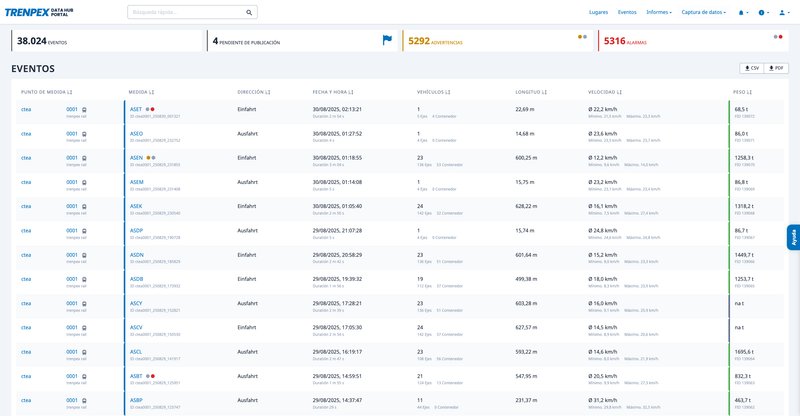Open 0001 link in ASEO row
The height and width of the screenshot is (416, 800).
pos(72,134)
